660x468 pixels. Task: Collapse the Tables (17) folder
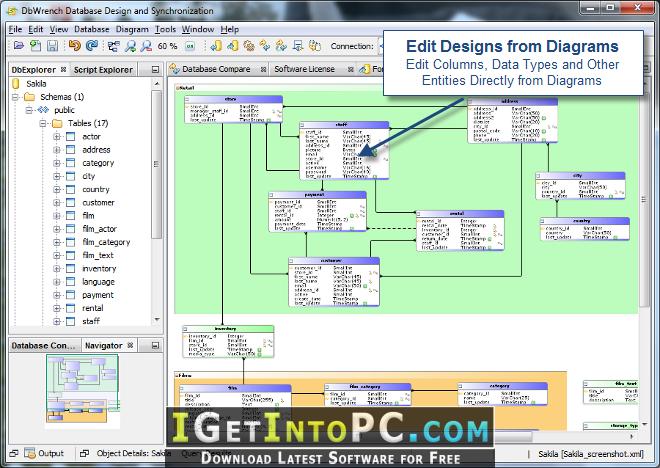(x=43, y=123)
